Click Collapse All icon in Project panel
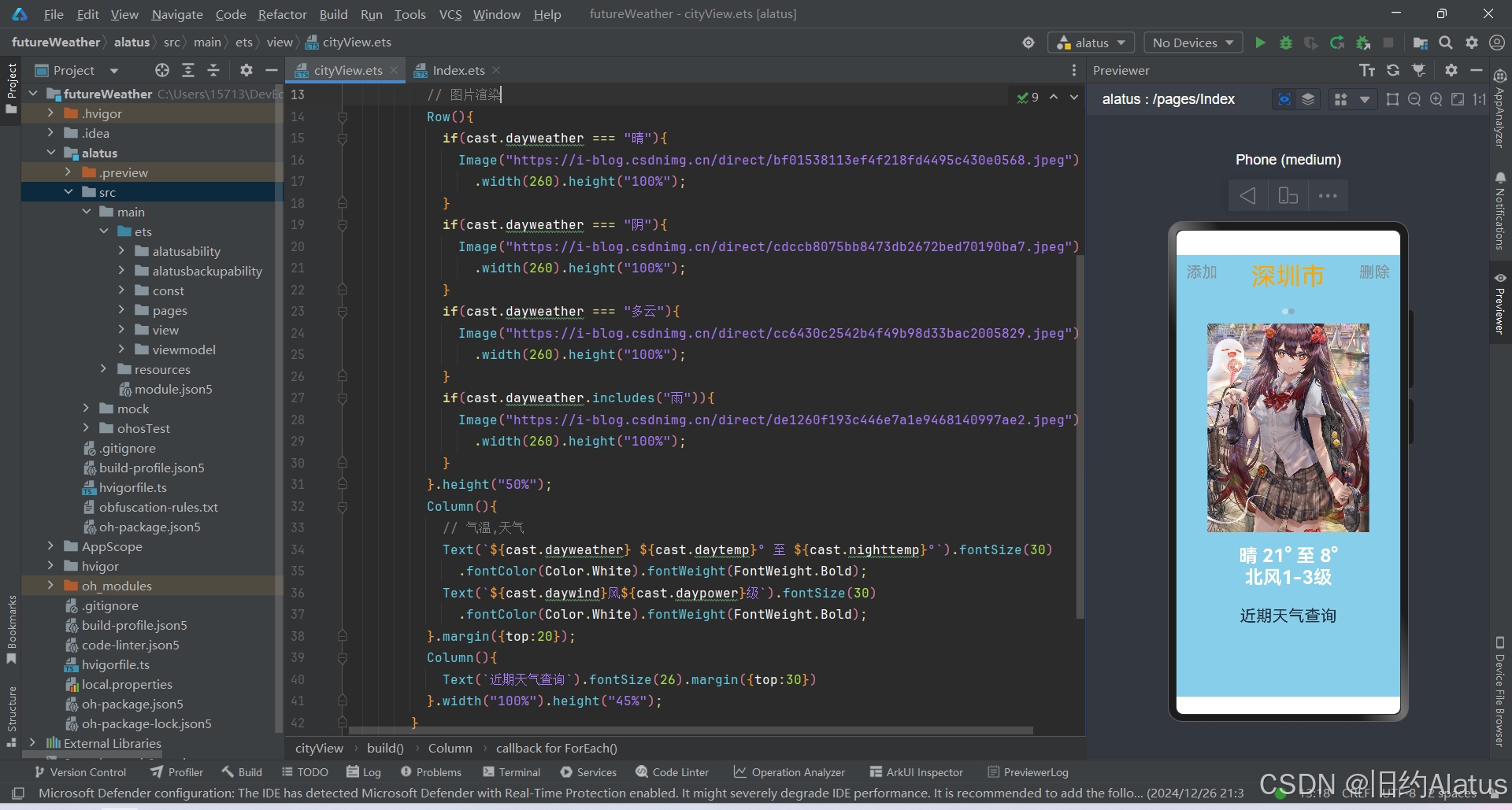The image size is (1512, 810). [x=213, y=70]
